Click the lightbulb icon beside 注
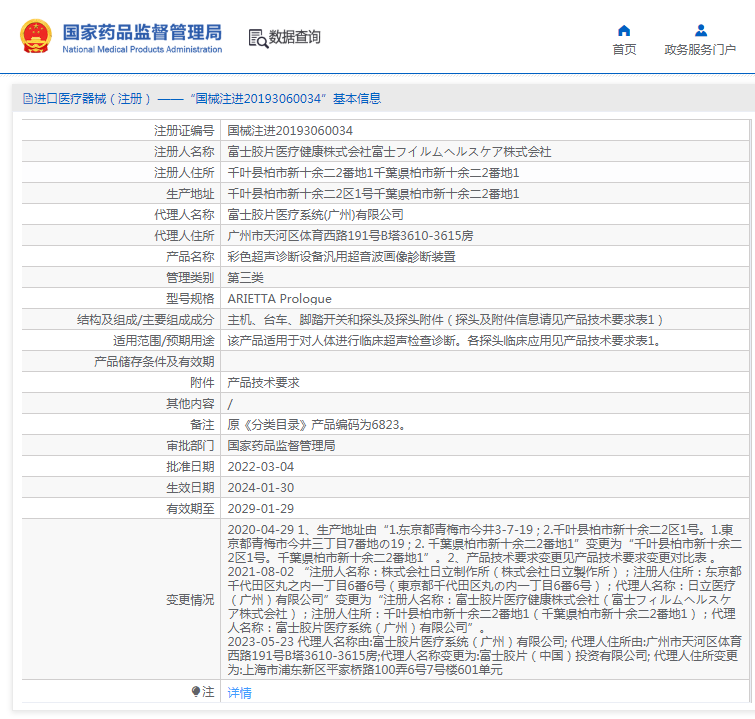Screen dimensions: 755x719 (x=196, y=692)
